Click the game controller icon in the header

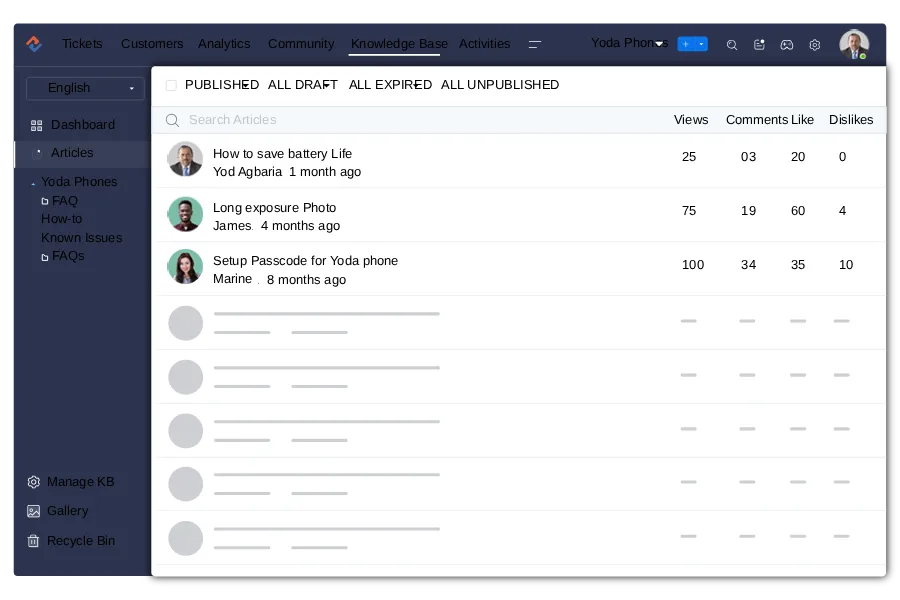click(x=787, y=44)
